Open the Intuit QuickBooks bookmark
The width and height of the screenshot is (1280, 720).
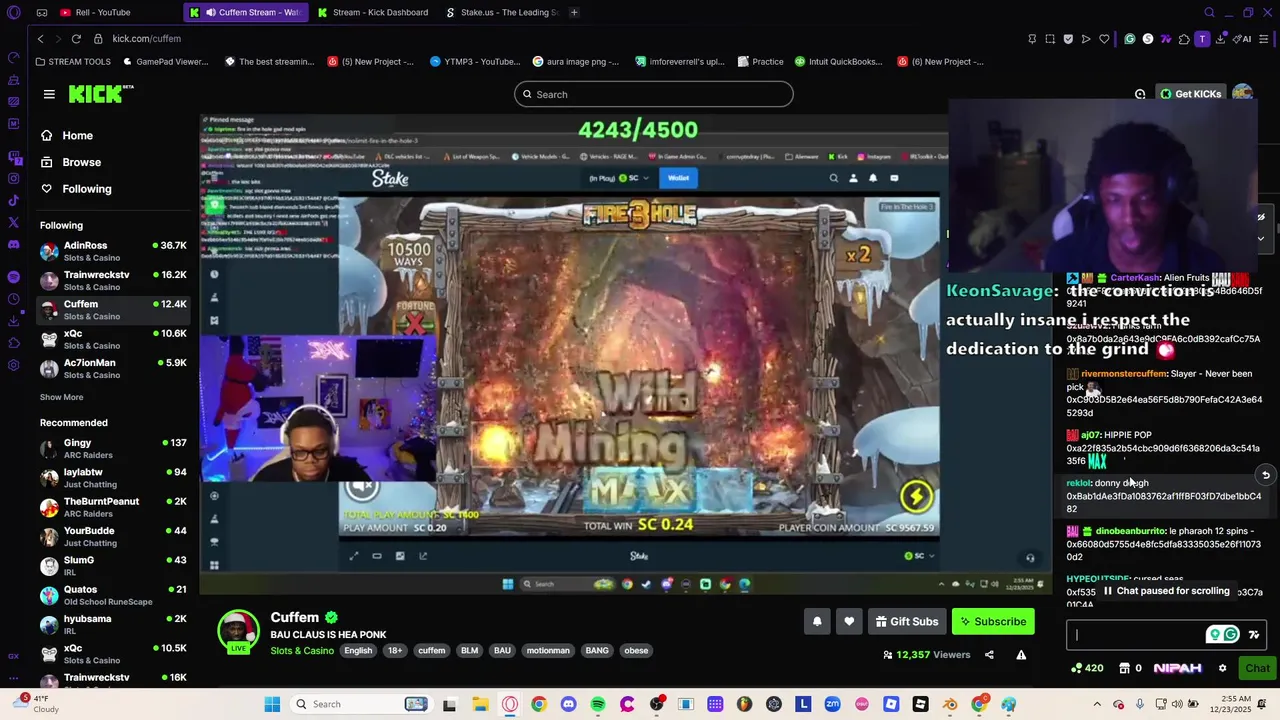point(839,61)
